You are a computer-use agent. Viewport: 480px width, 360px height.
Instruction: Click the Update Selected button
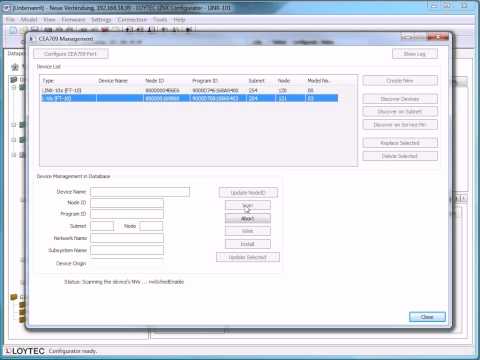(x=248, y=257)
